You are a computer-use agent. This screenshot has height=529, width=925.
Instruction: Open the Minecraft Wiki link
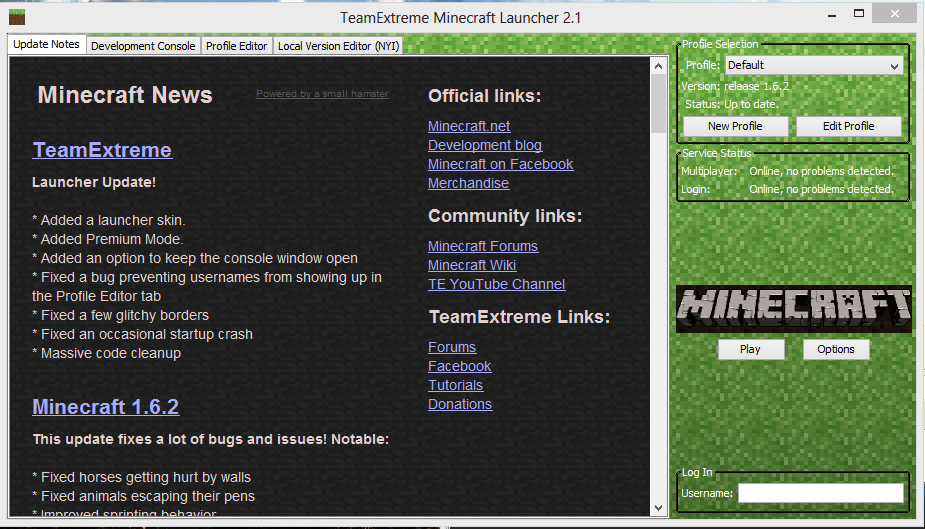click(472, 265)
